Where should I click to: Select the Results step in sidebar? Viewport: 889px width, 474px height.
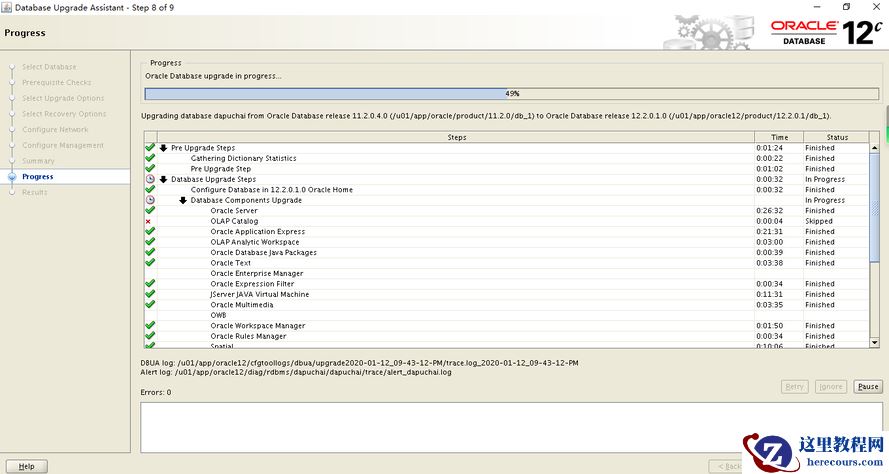tap(35, 192)
